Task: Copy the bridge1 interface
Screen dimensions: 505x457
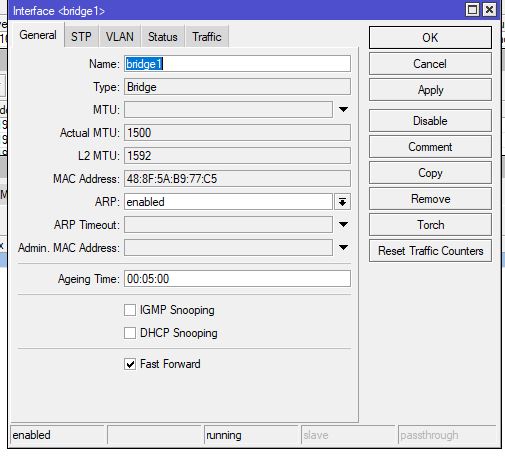Action: pos(430,173)
